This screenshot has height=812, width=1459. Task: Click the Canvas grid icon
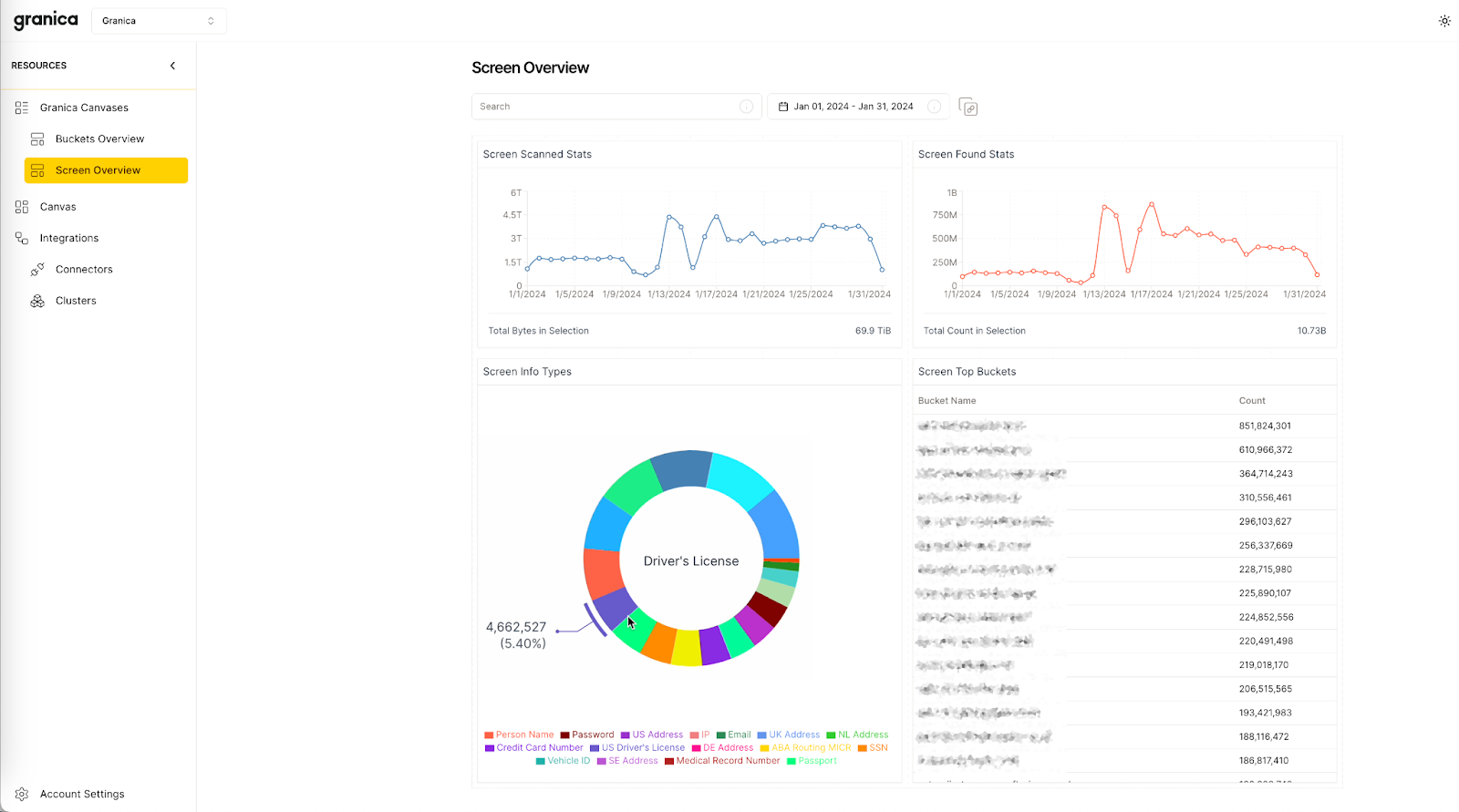[22, 207]
